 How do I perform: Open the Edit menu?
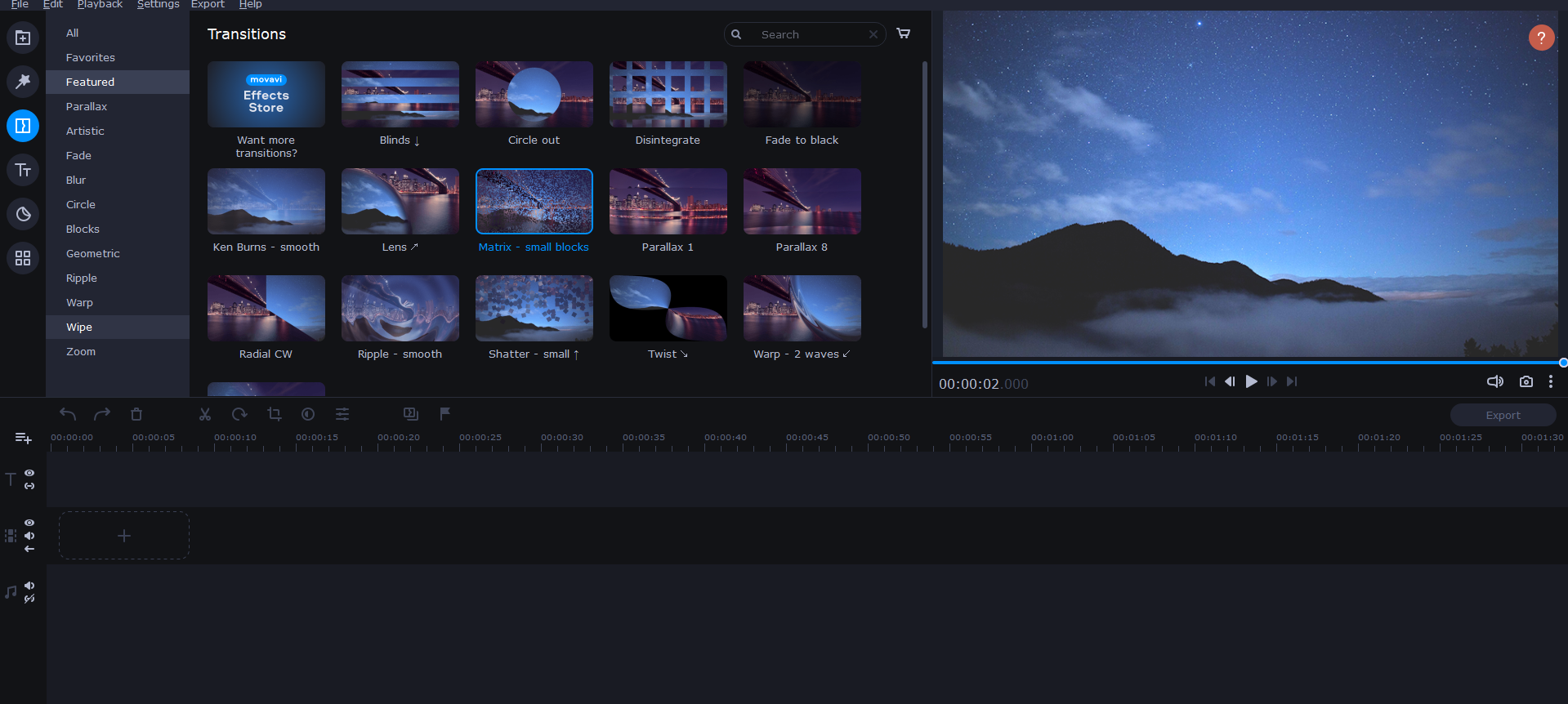[53, 4]
